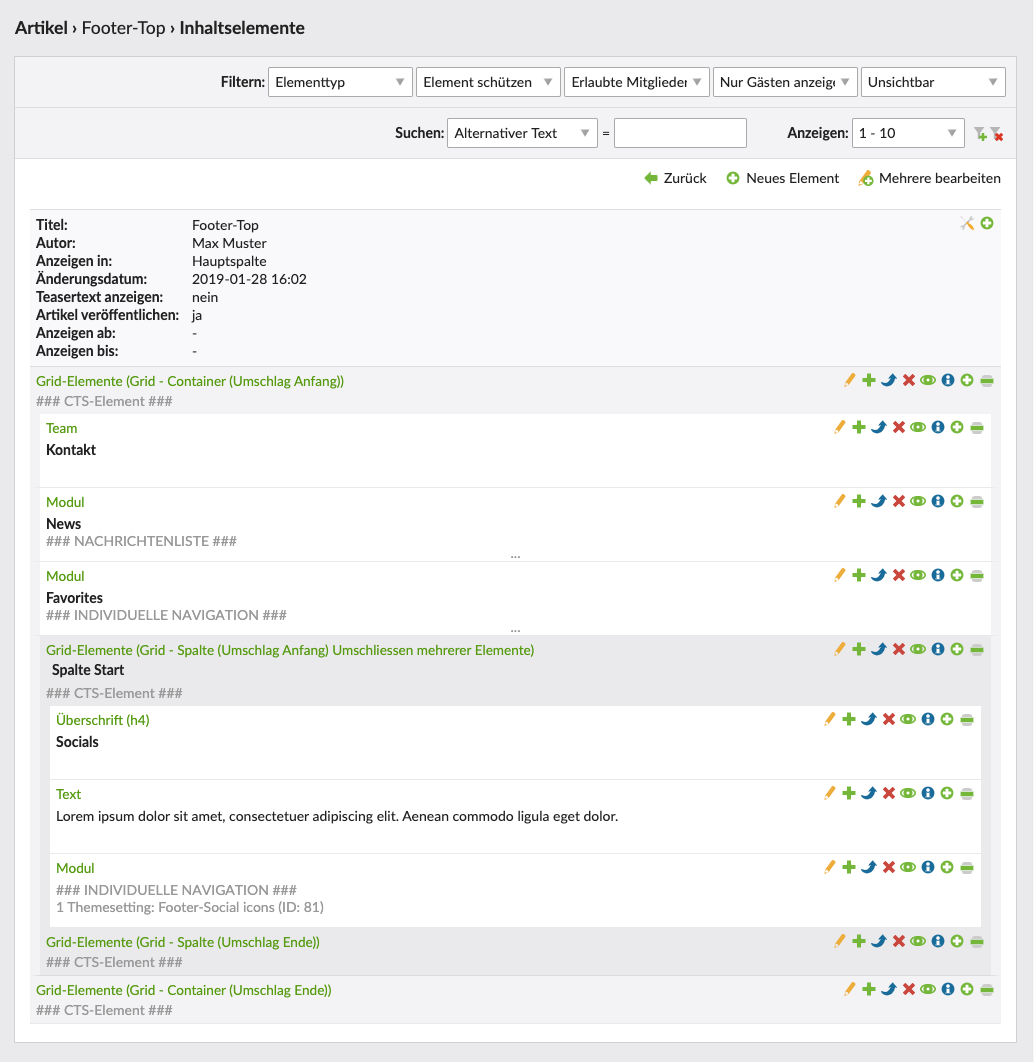1034x1062 pixels.
Task: Click green minus icon on Modul News row
Action: (977, 501)
